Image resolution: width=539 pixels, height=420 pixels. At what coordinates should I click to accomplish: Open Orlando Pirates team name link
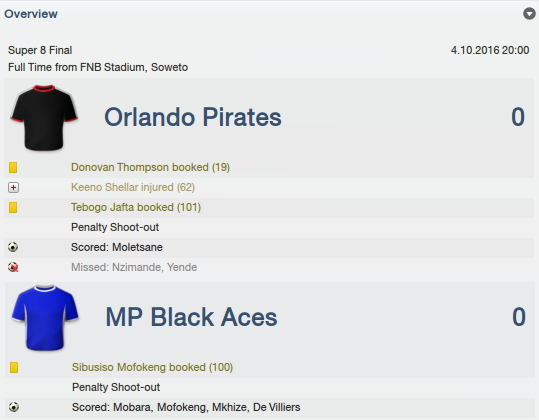pyautogui.click(x=193, y=117)
